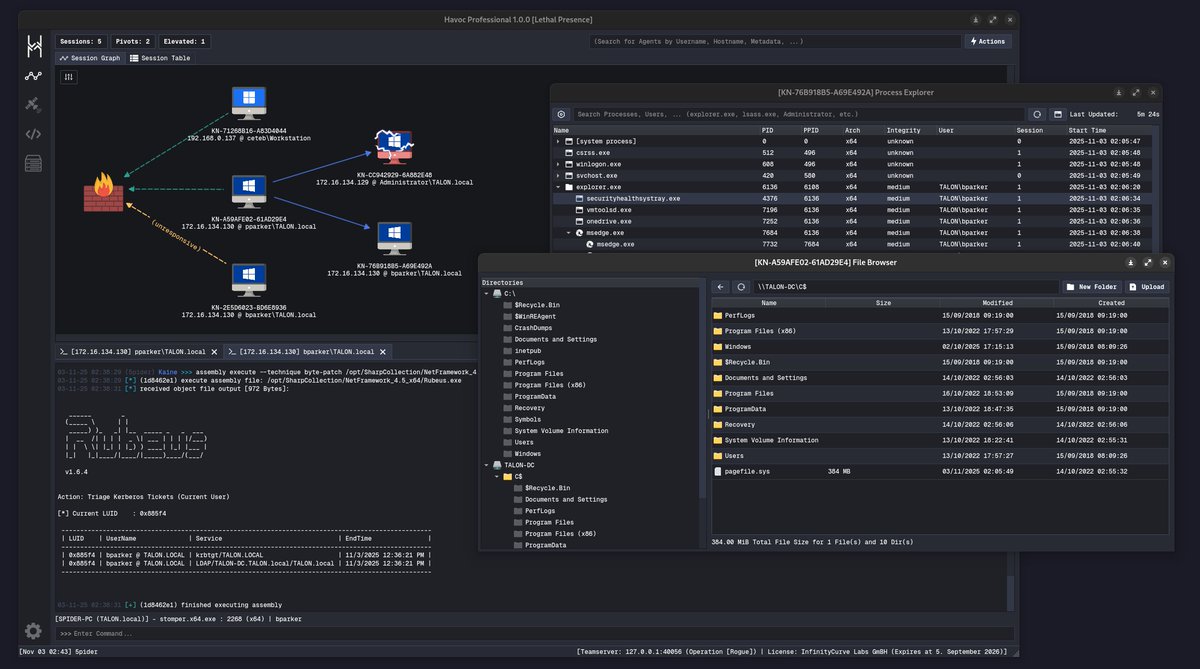1200x669 pixels.
Task: Open the server storage sidebar icon
Action: pyautogui.click(x=34, y=163)
